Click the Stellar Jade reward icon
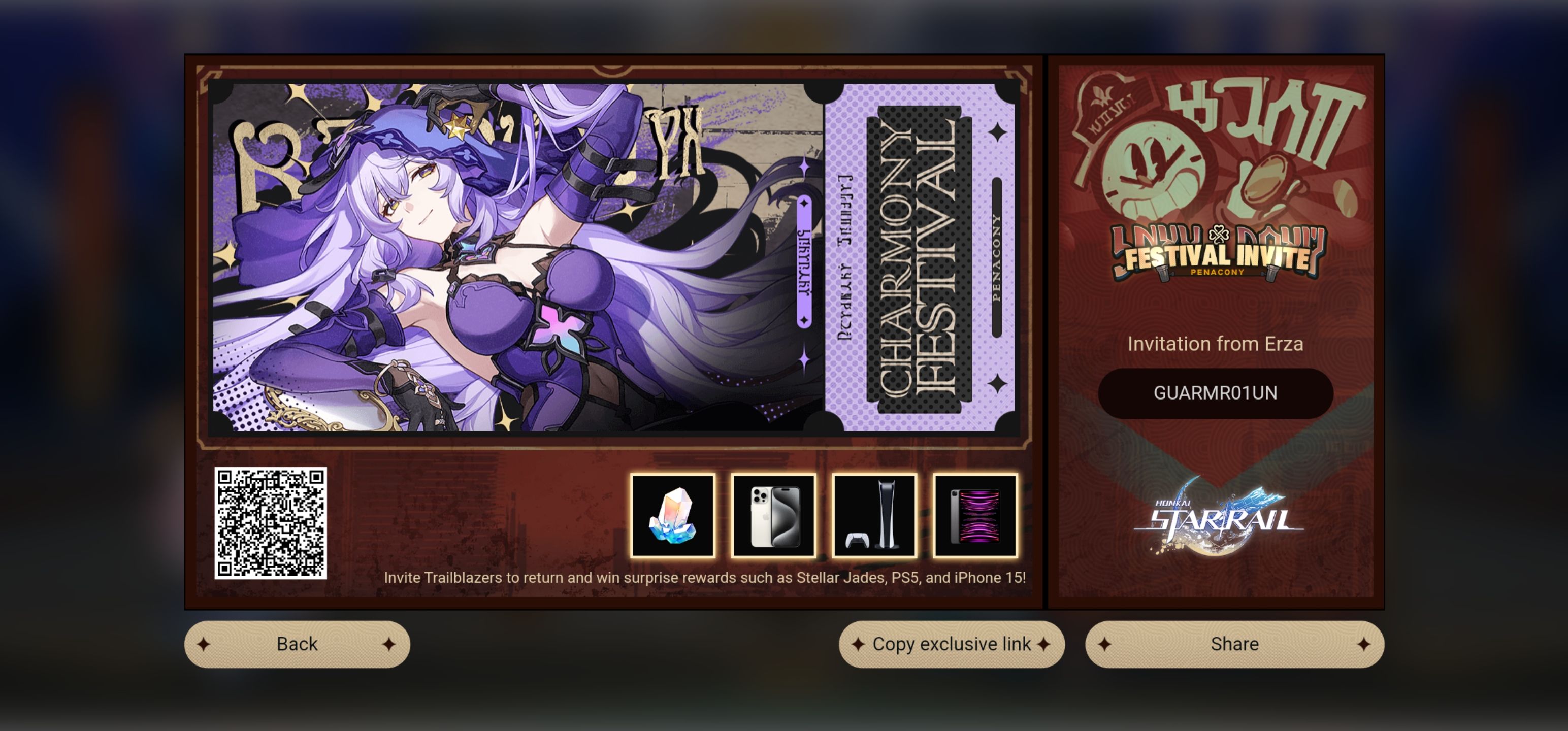The width and height of the screenshot is (1568, 731). (x=673, y=516)
